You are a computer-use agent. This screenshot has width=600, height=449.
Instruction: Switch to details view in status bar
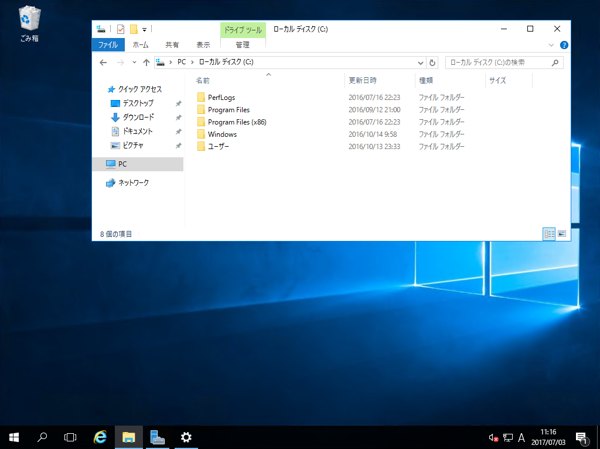[x=549, y=234]
